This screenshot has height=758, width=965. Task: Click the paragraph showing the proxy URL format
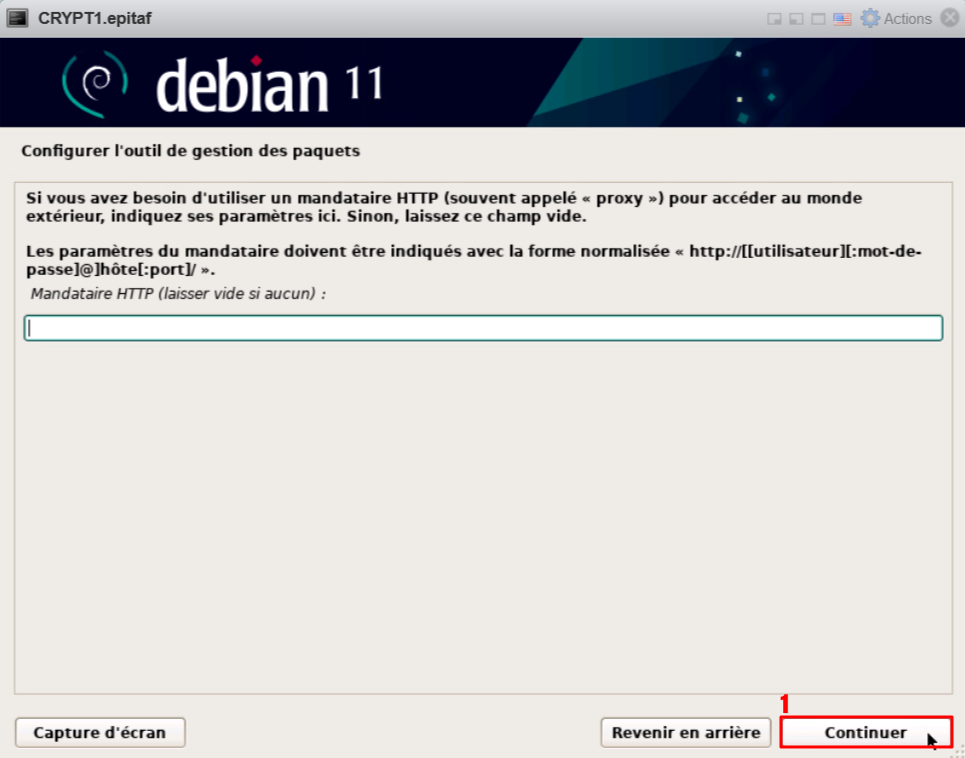(474, 260)
